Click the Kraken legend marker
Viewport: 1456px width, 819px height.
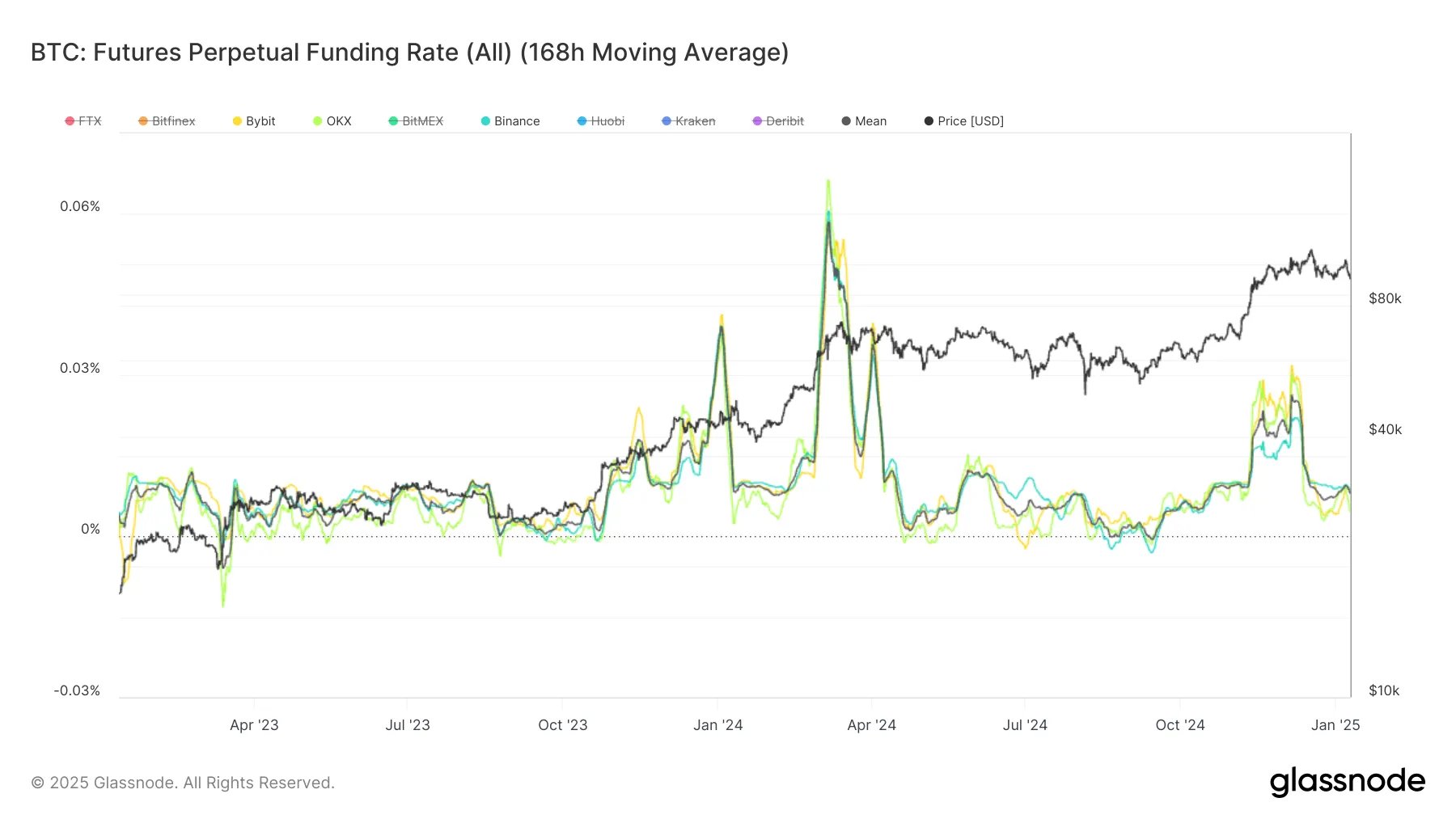665,120
